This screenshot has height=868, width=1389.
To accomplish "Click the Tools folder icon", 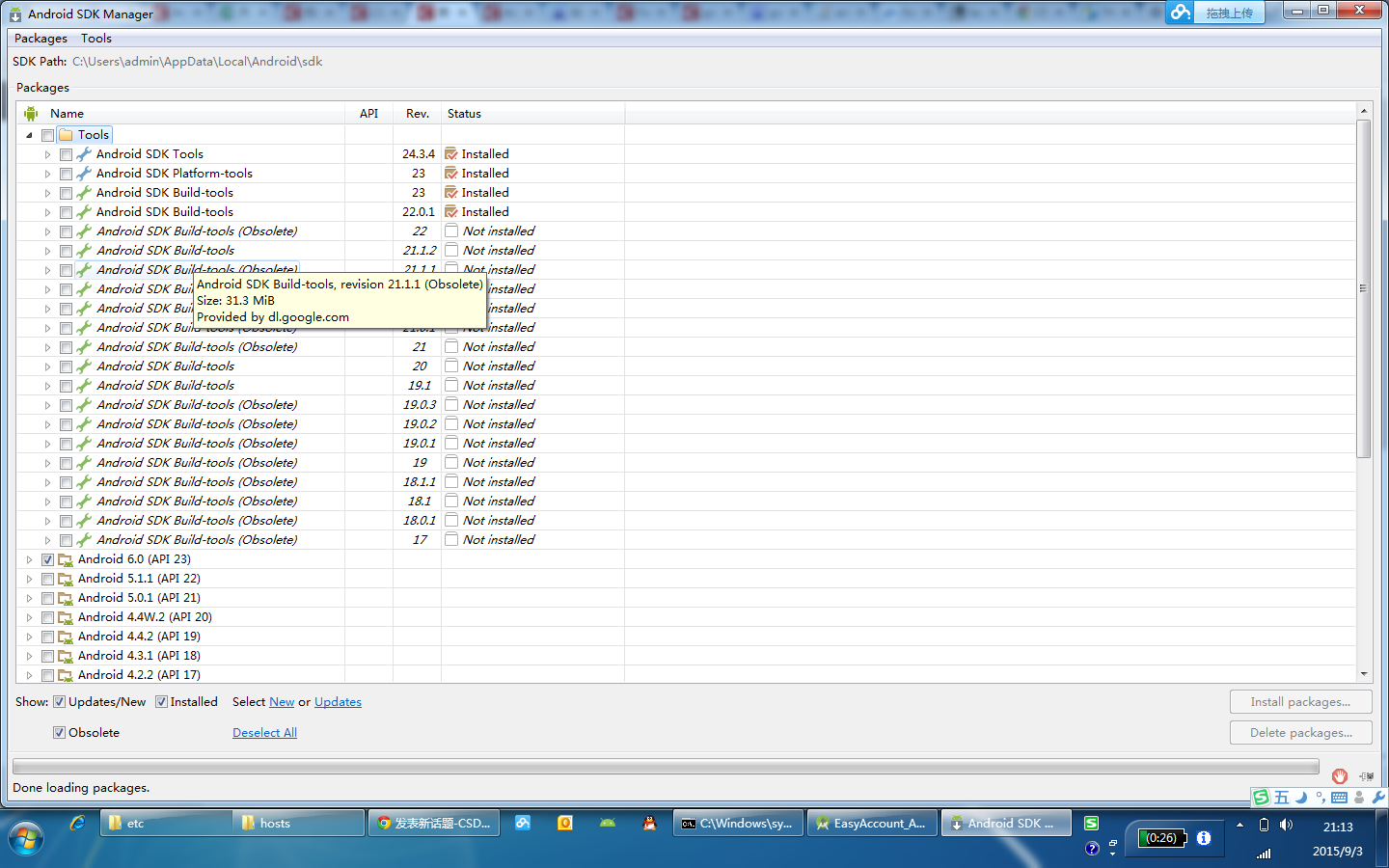I will [66, 135].
